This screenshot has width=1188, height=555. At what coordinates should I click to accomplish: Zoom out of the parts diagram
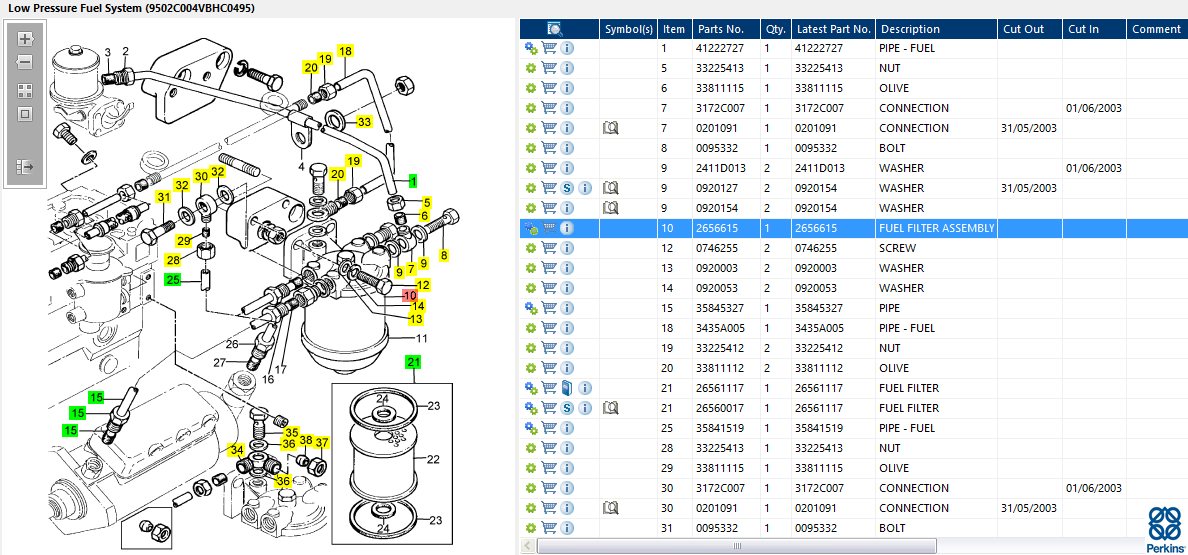(x=25, y=62)
